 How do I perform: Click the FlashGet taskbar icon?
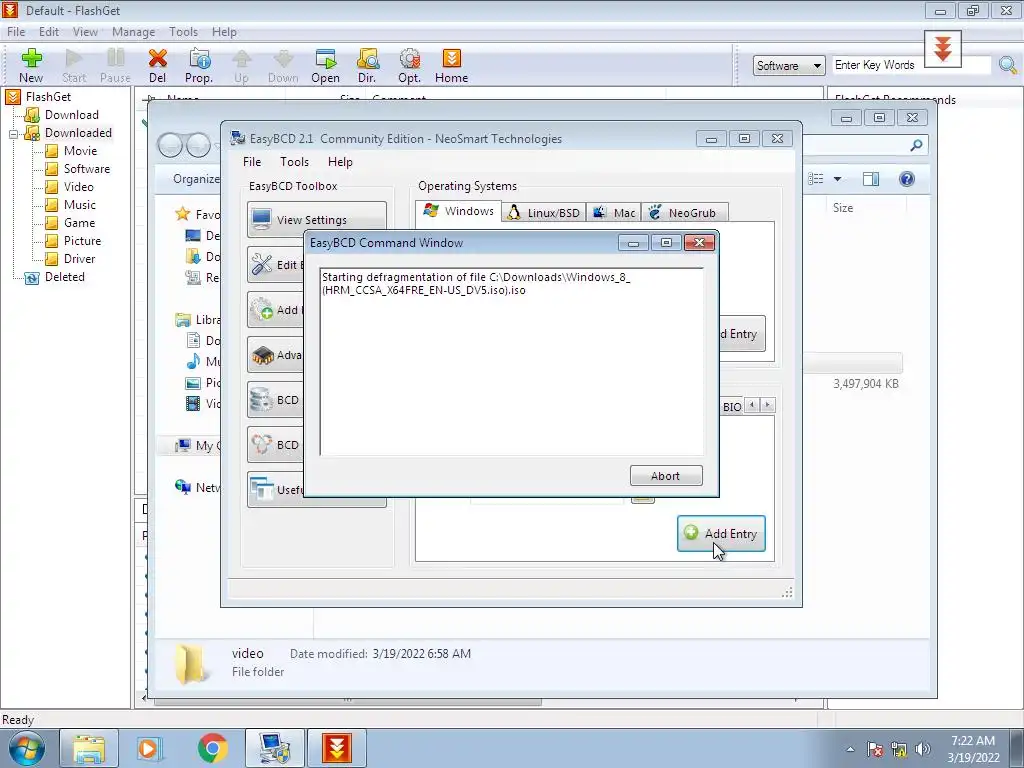[x=337, y=748]
